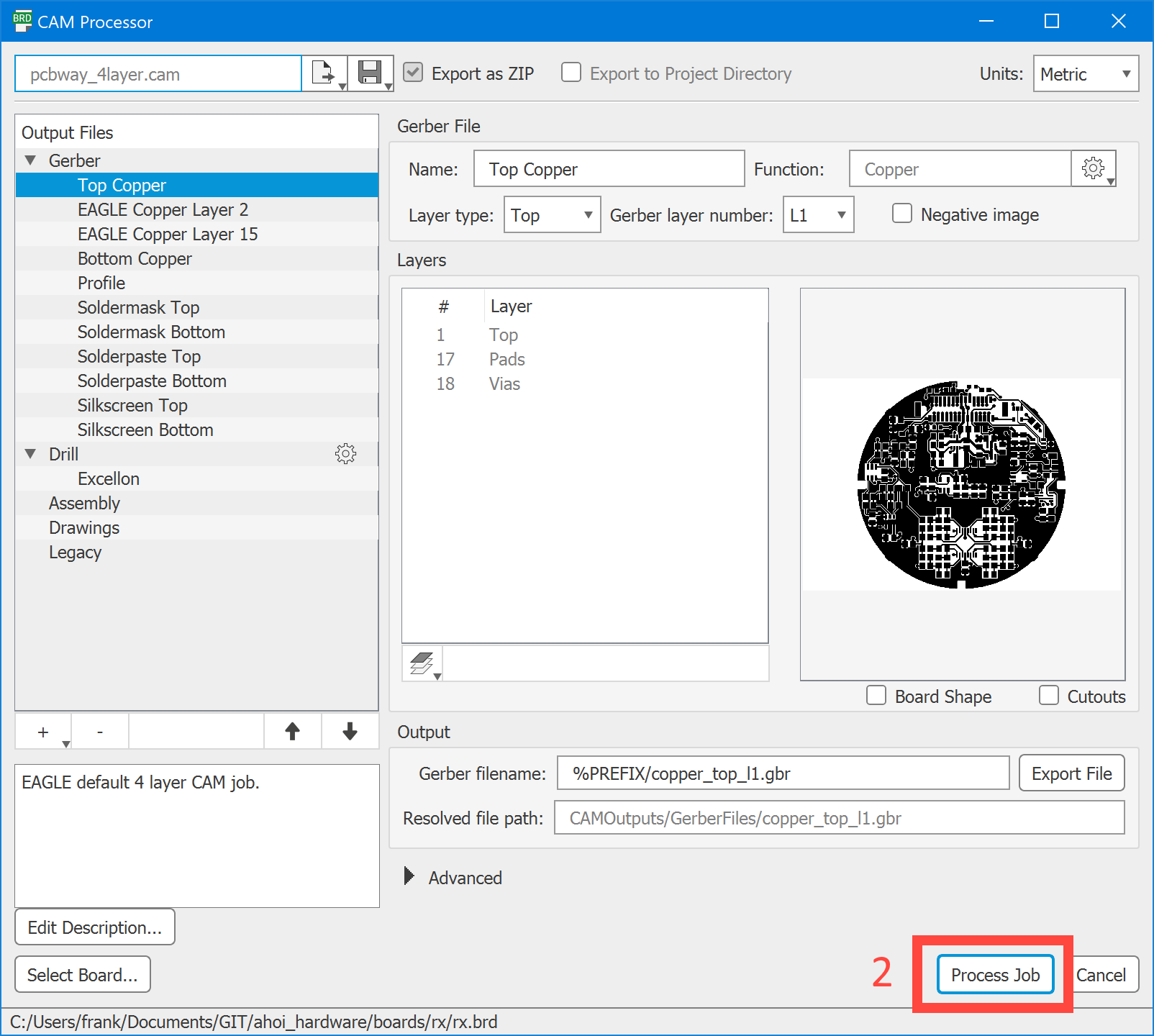The width and height of the screenshot is (1154, 1036).
Task: Click the Process Job button
Action: pos(995,975)
